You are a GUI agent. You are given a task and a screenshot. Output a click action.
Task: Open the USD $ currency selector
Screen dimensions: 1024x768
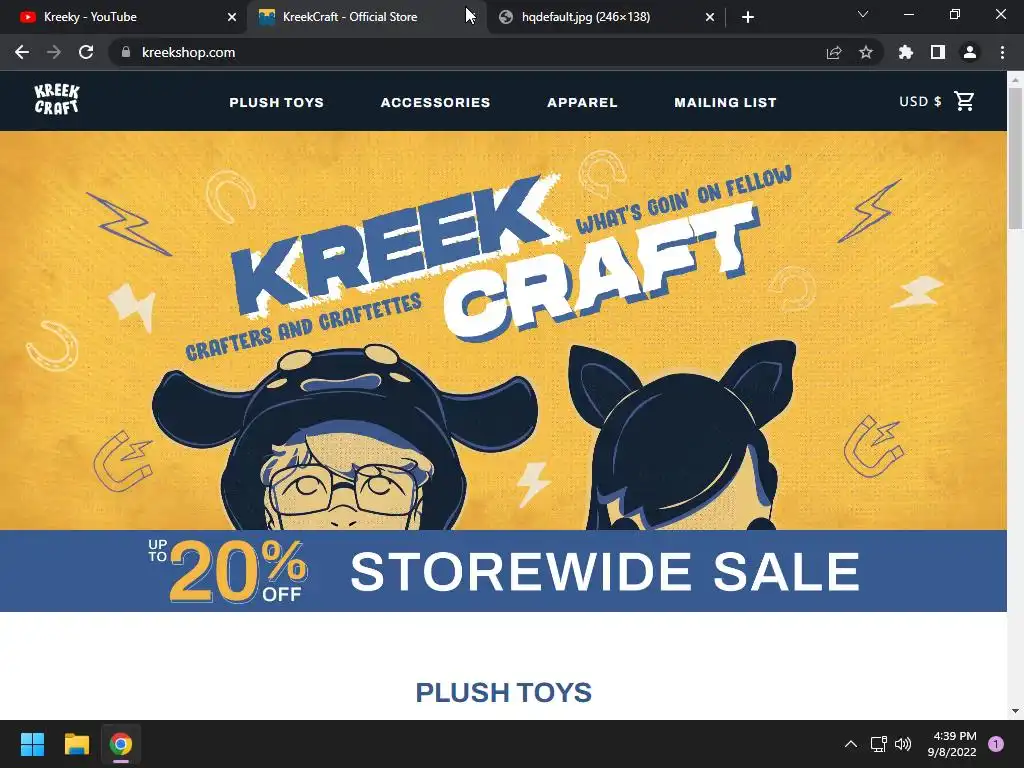point(920,101)
